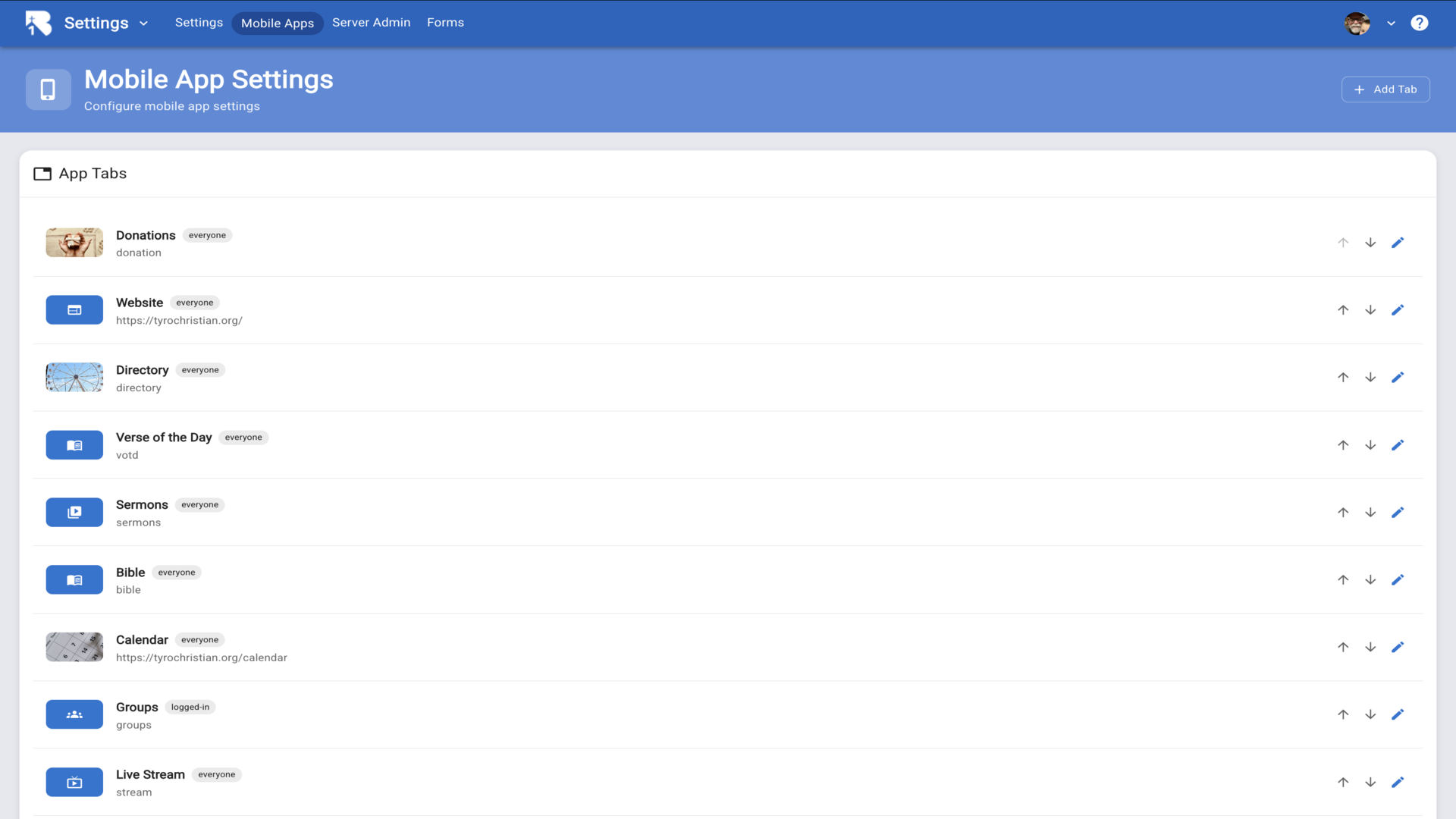This screenshot has height=819, width=1456.
Task: Move Website tab up
Action: coord(1343,310)
